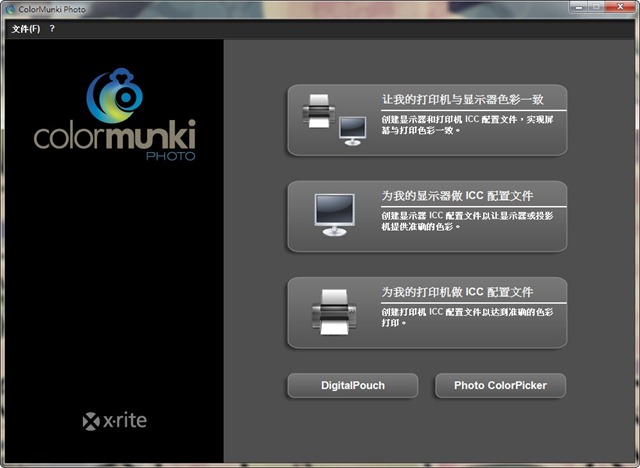Minimize the ColorMunki Photo window

click(579, 7)
